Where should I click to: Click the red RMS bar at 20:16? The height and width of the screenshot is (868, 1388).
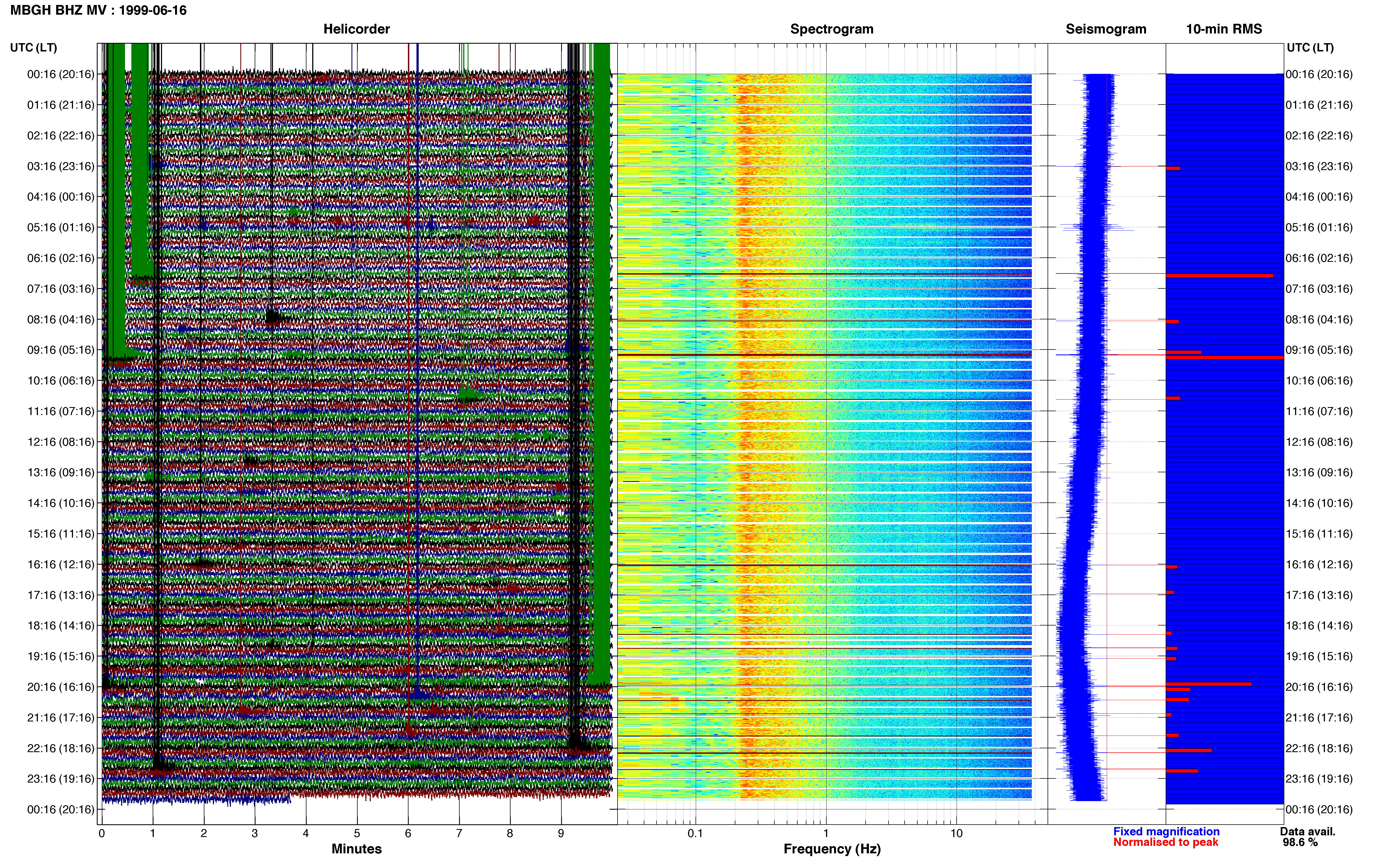point(1208,684)
